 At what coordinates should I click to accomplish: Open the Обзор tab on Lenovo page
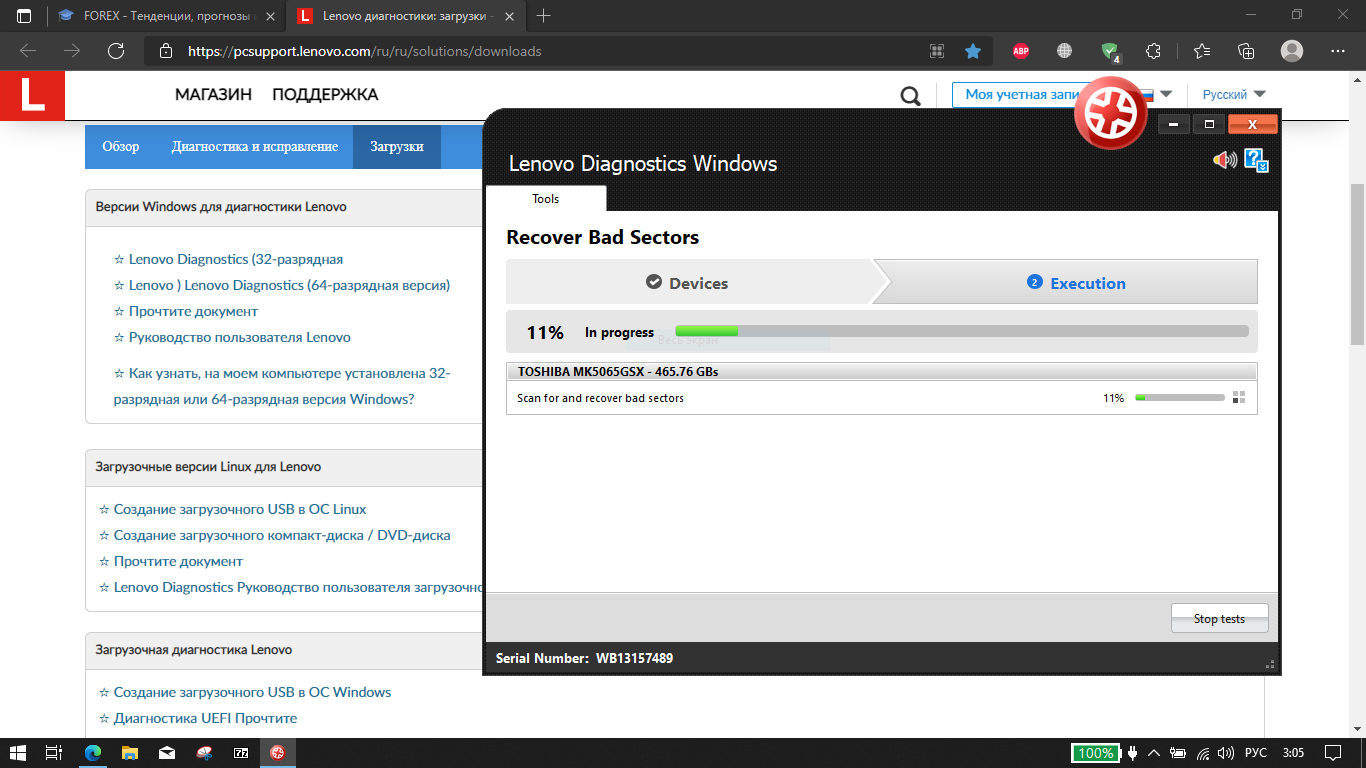pos(120,146)
